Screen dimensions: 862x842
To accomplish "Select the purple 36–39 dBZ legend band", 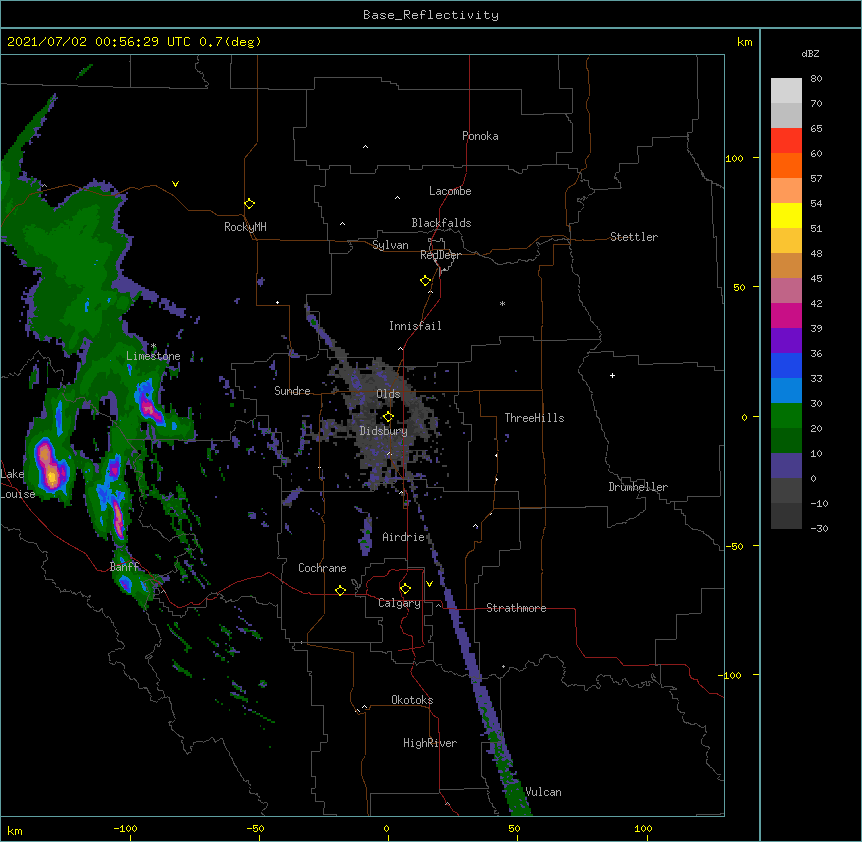I will click(786, 341).
